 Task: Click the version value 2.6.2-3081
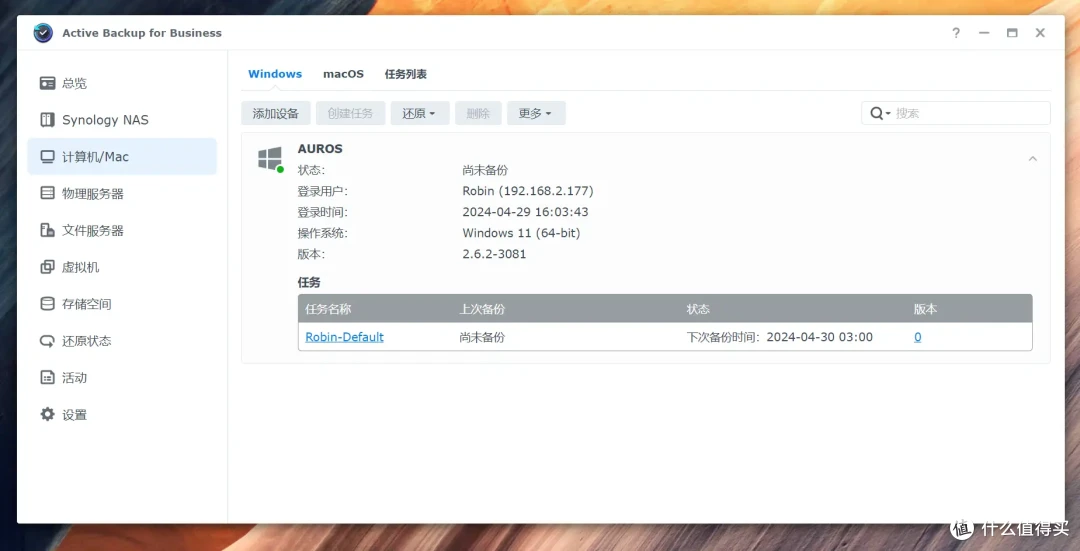pyautogui.click(x=494, y=254)
